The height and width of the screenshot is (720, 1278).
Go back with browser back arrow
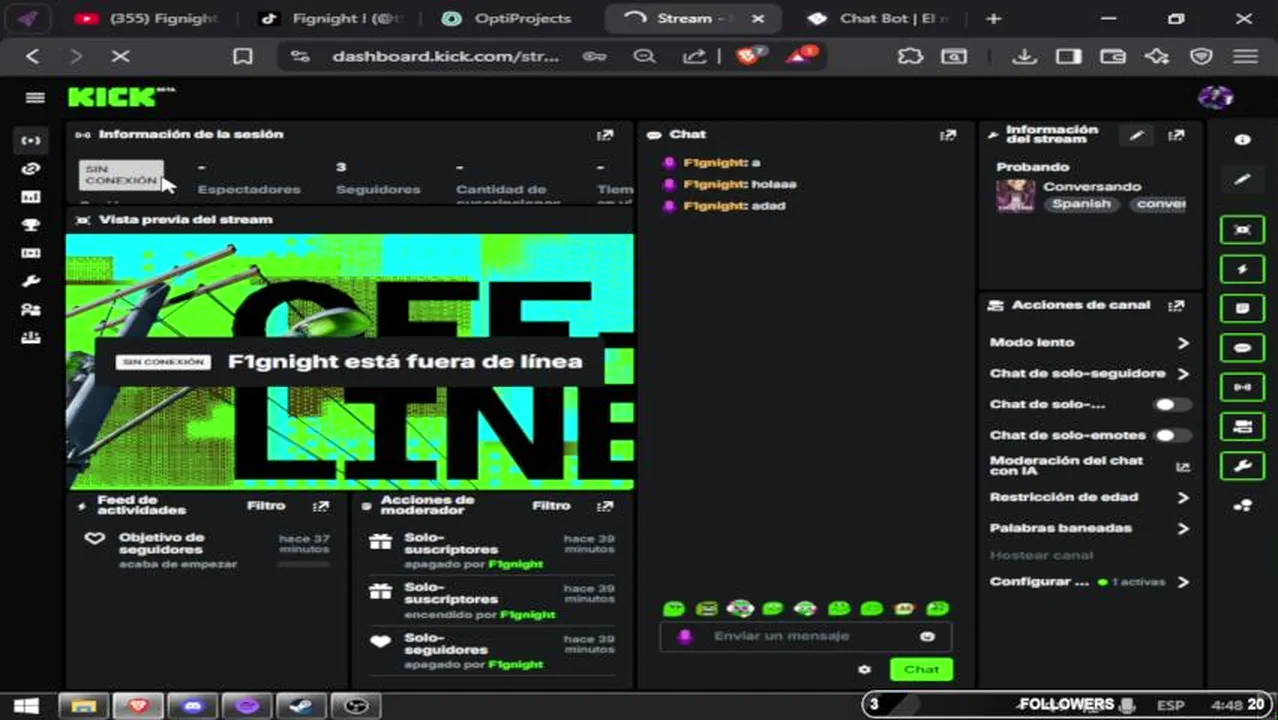(x=32, y=57)
